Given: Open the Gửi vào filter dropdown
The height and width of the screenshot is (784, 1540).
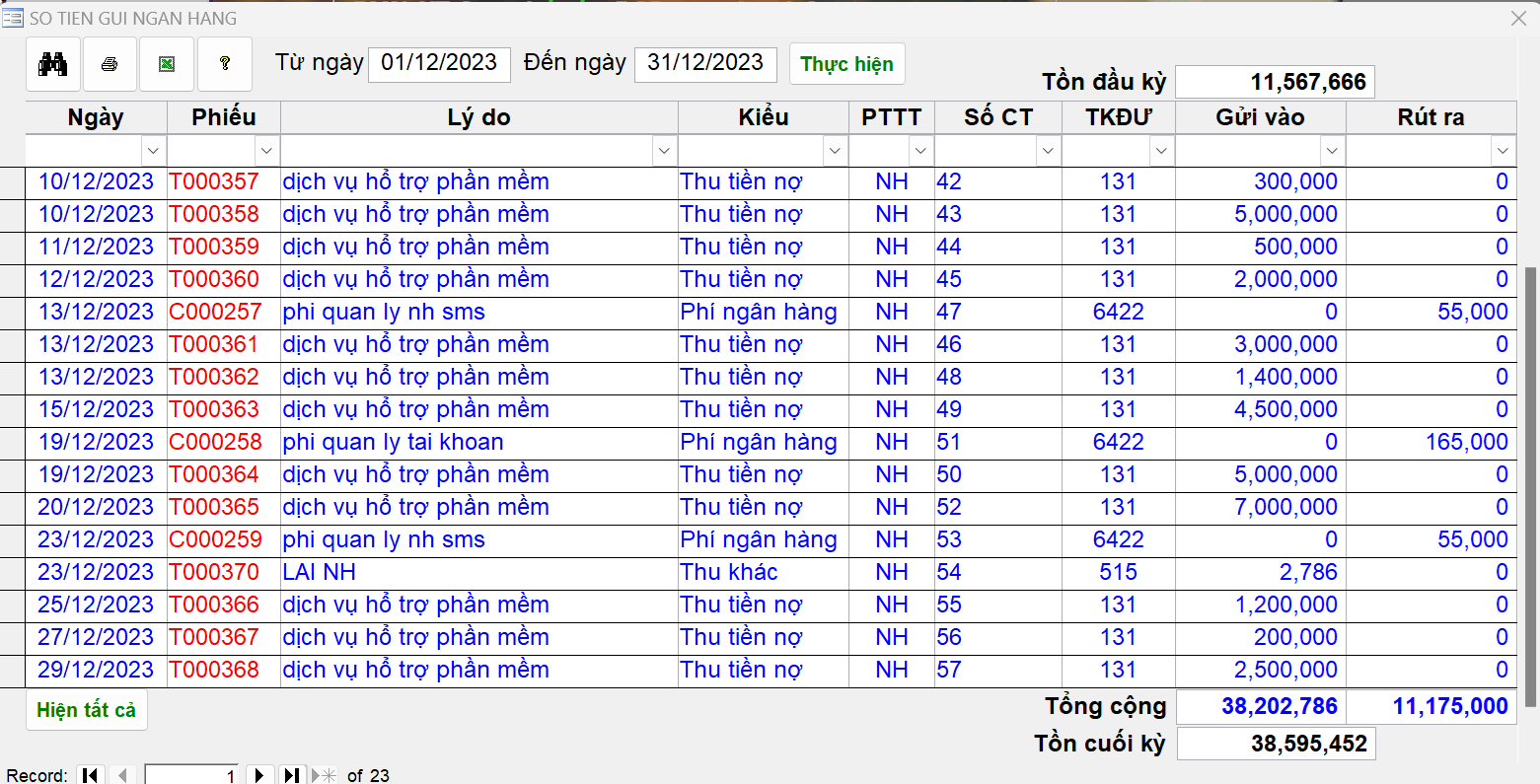Looking at the screenshot, I should 1332,151.
